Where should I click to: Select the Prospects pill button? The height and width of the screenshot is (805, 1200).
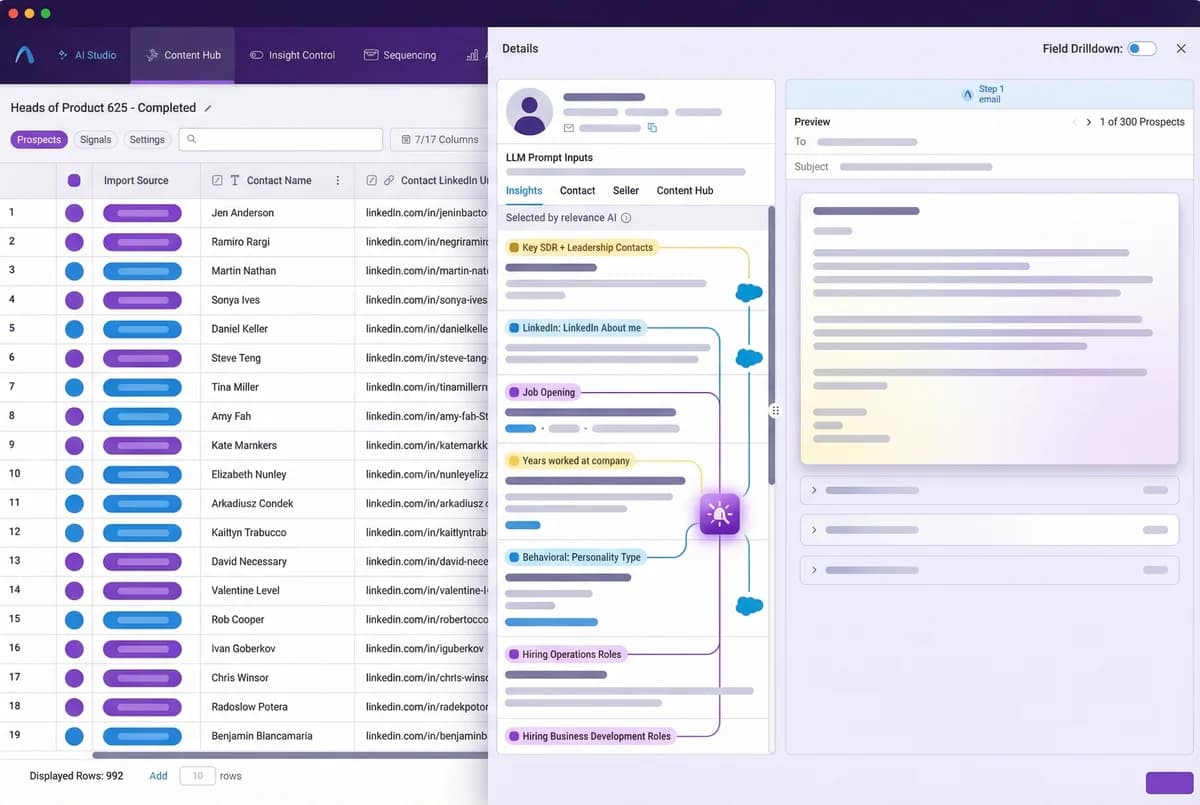38,139
